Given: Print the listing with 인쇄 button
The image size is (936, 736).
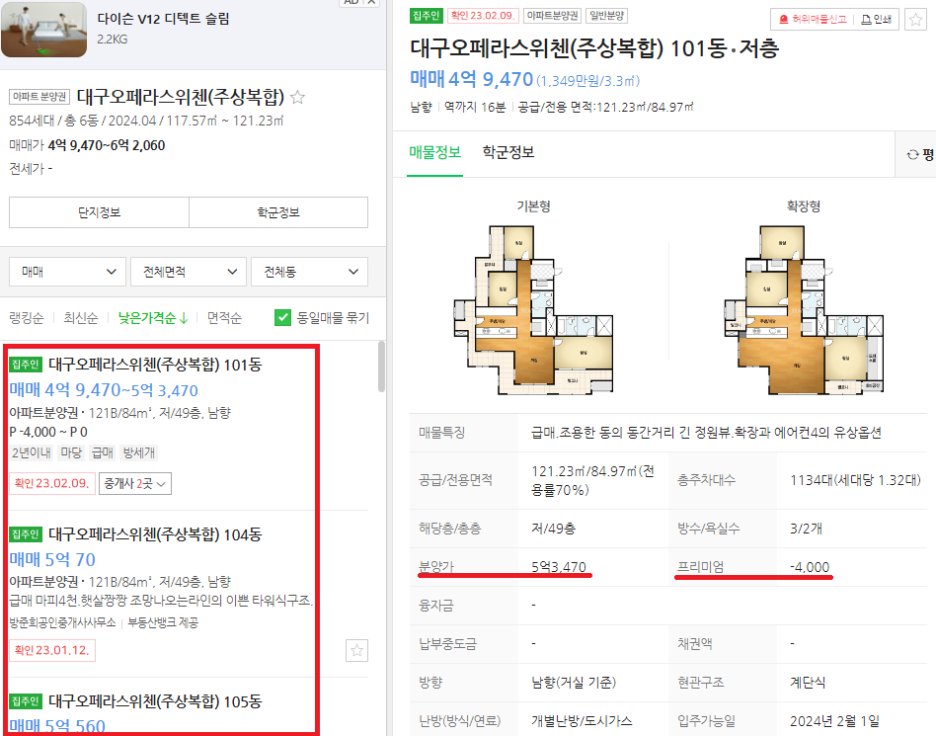Looking at the screenshot, I should 876,20.
